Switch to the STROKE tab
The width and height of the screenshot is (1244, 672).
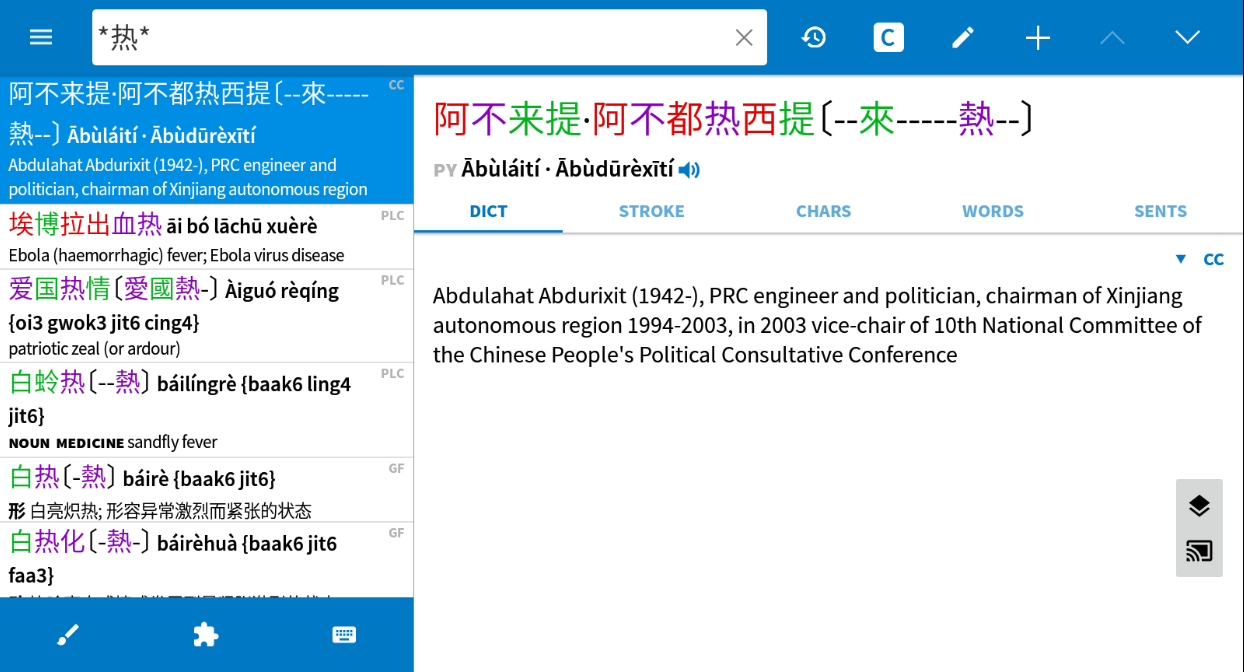651,211
